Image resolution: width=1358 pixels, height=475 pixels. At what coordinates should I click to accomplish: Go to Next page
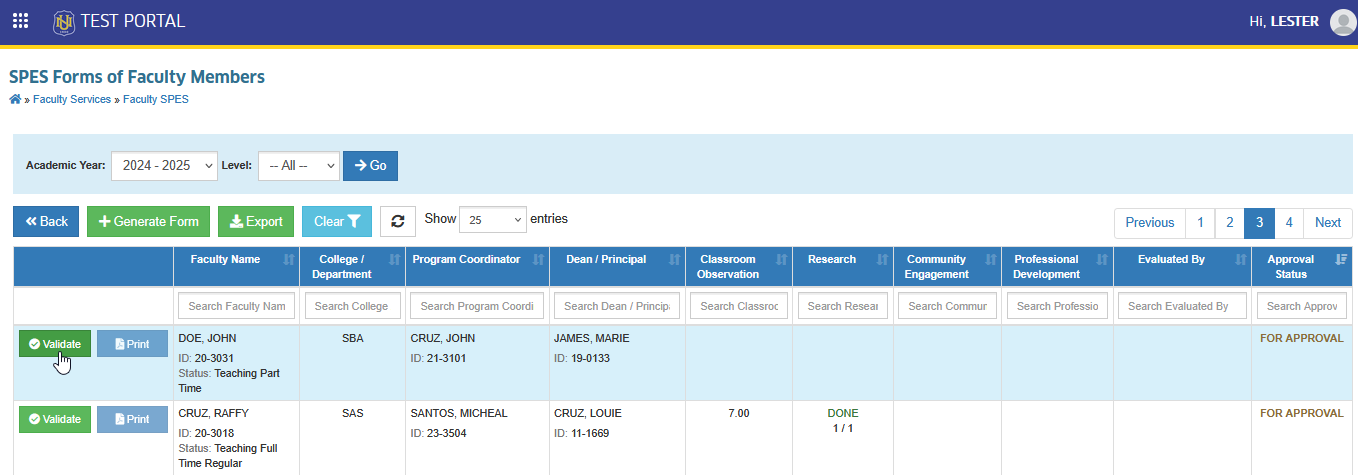[1328, 223]
